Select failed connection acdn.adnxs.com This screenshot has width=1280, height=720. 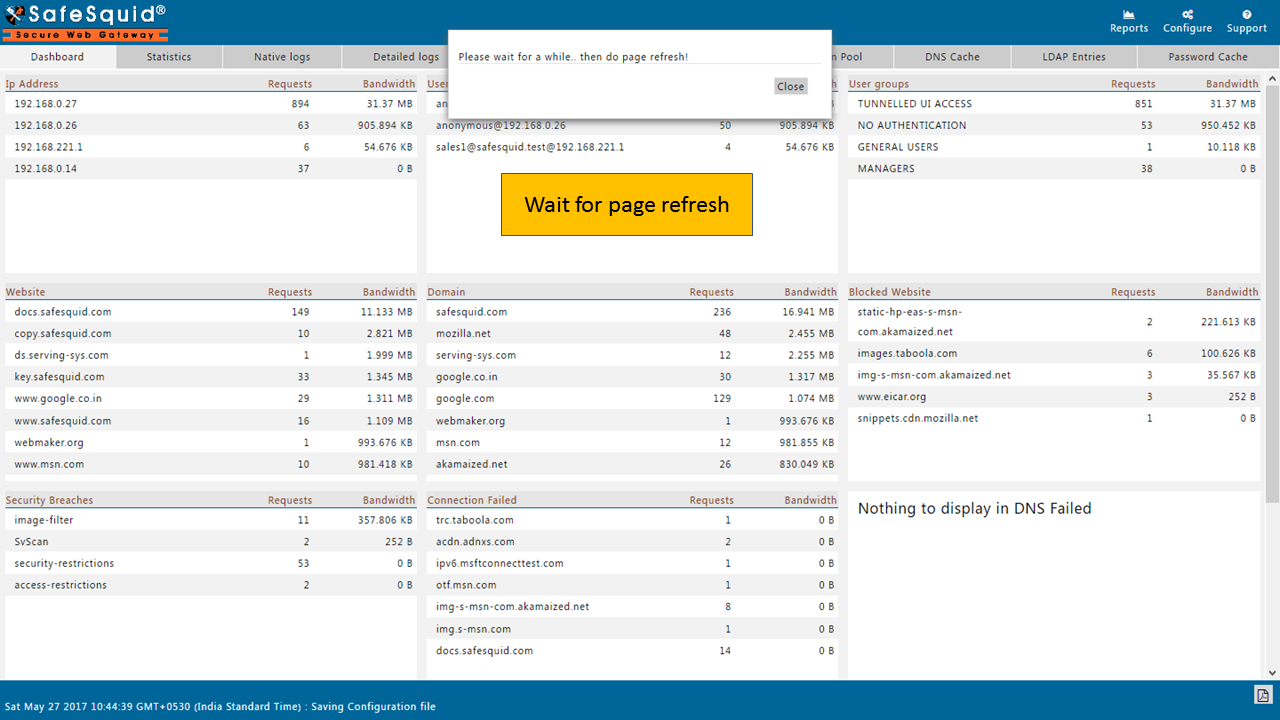[632, 542]
